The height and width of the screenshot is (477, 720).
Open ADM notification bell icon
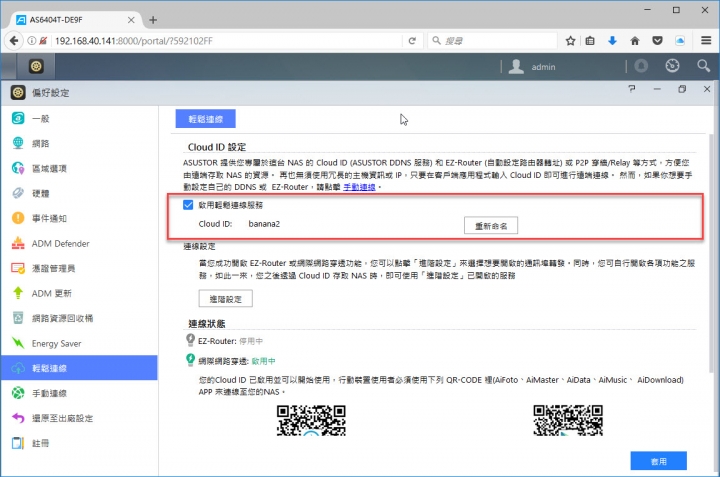click(641, 66)
